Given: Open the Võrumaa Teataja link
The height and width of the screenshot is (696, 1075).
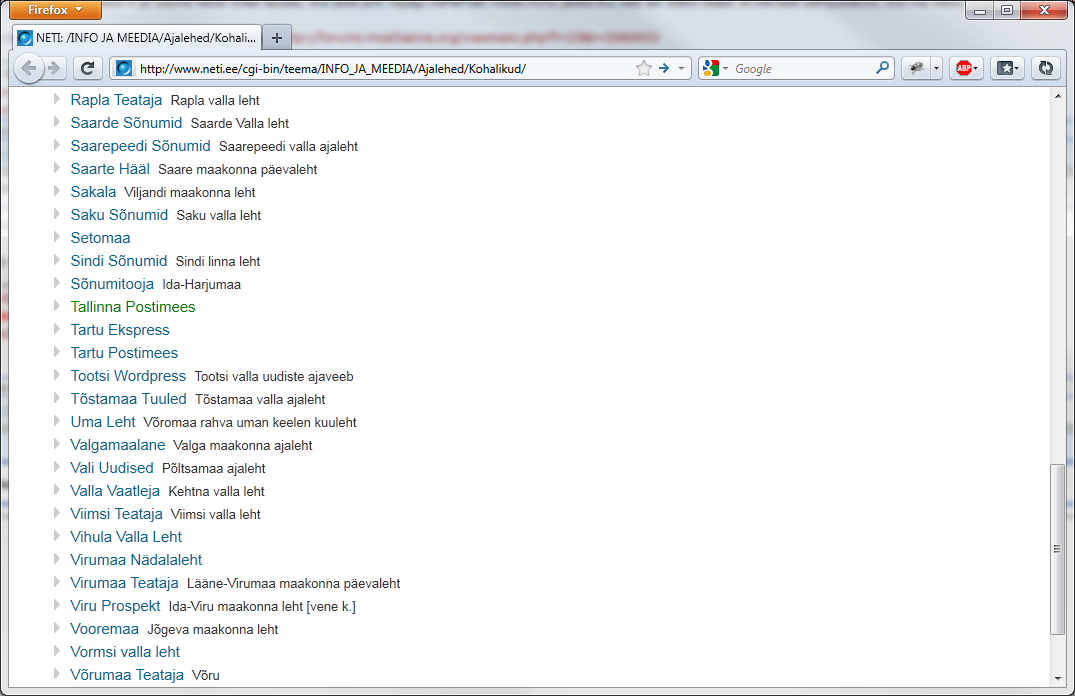Looking at the screenshot, I should [128, 675].
